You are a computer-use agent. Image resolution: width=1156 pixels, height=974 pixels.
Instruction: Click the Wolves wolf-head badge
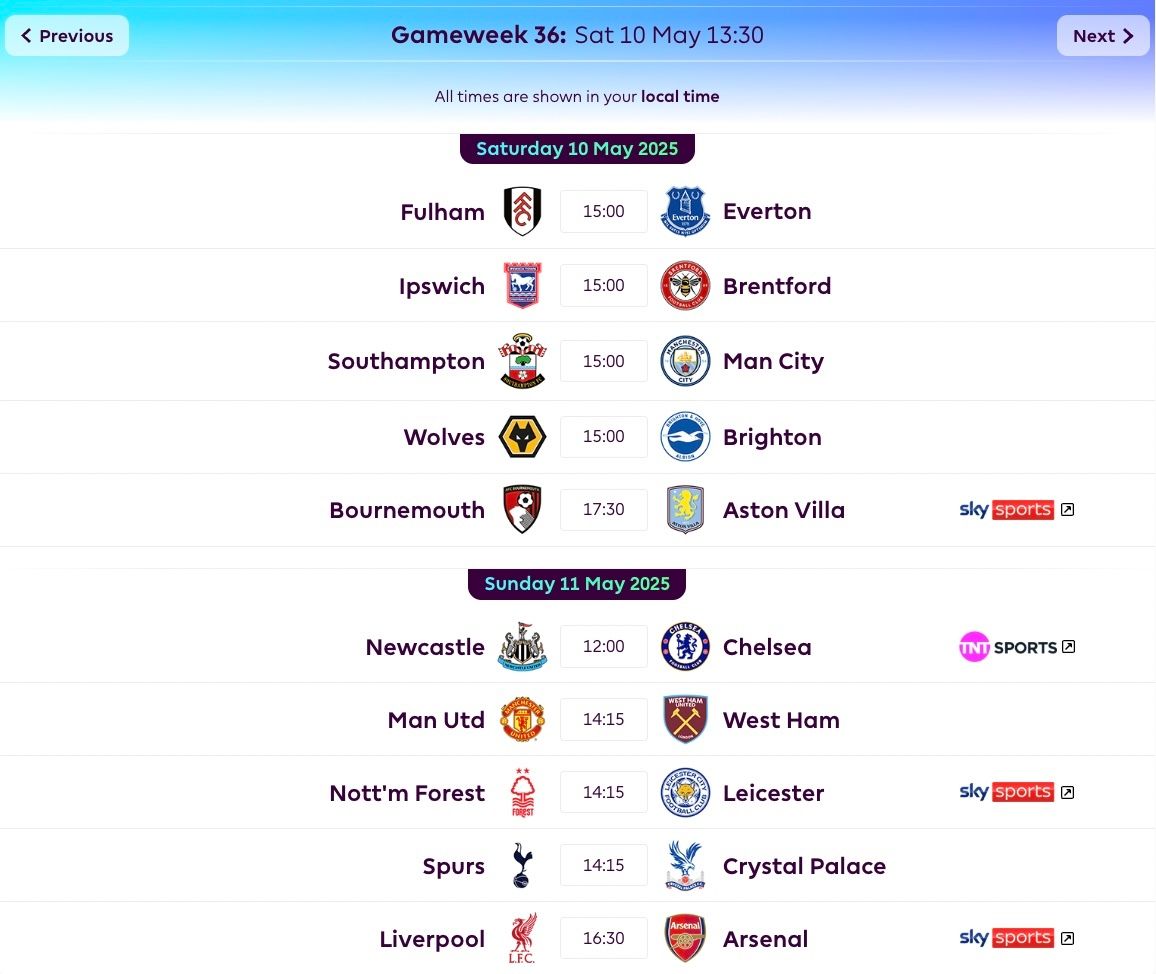point(522,436)
